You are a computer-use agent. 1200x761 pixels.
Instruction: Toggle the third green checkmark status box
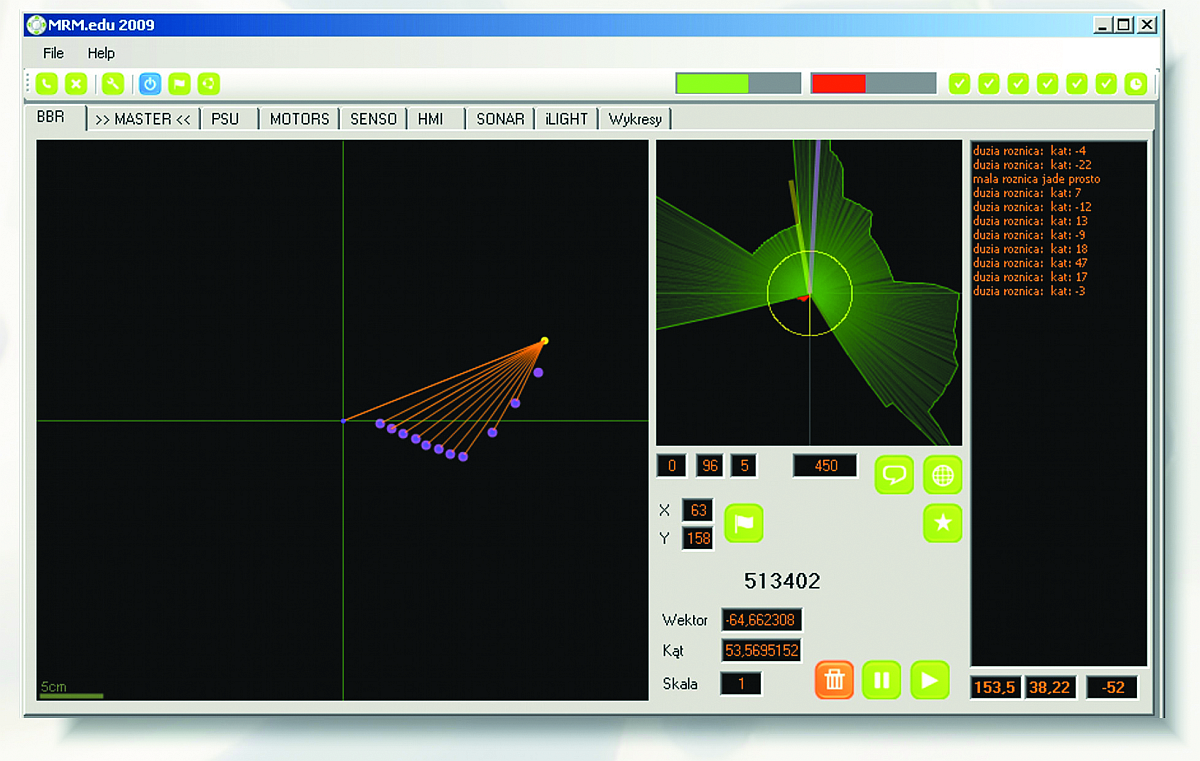tap(1018, 84)
